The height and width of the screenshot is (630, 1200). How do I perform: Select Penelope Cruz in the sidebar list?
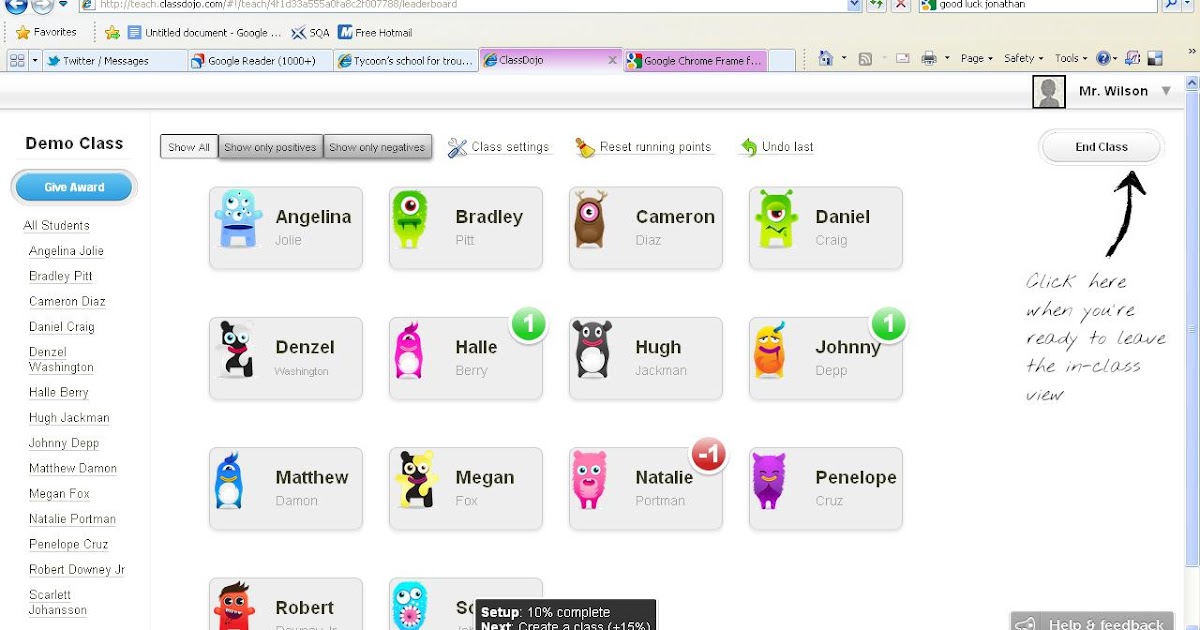(x=68, y=545)
